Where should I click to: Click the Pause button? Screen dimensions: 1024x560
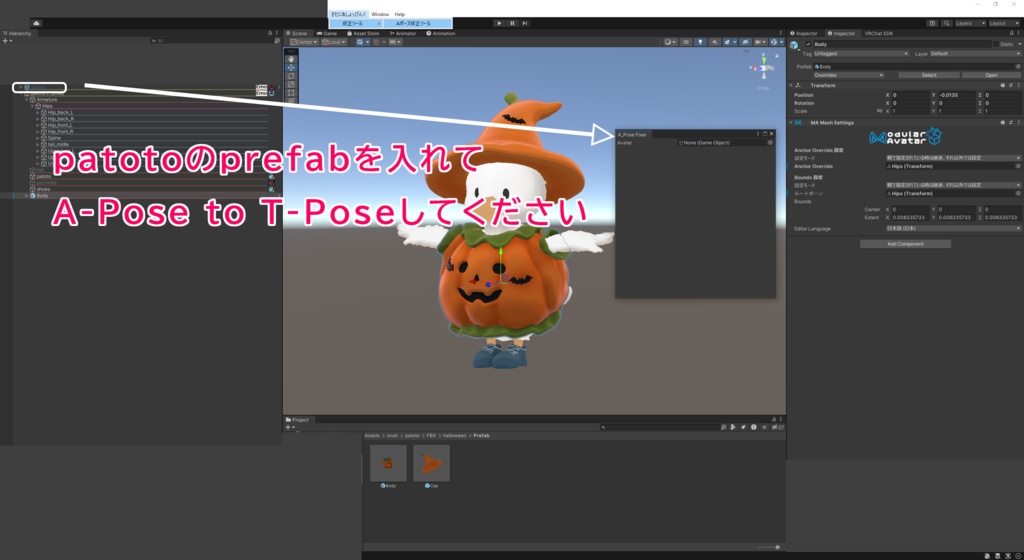[512, 23]
